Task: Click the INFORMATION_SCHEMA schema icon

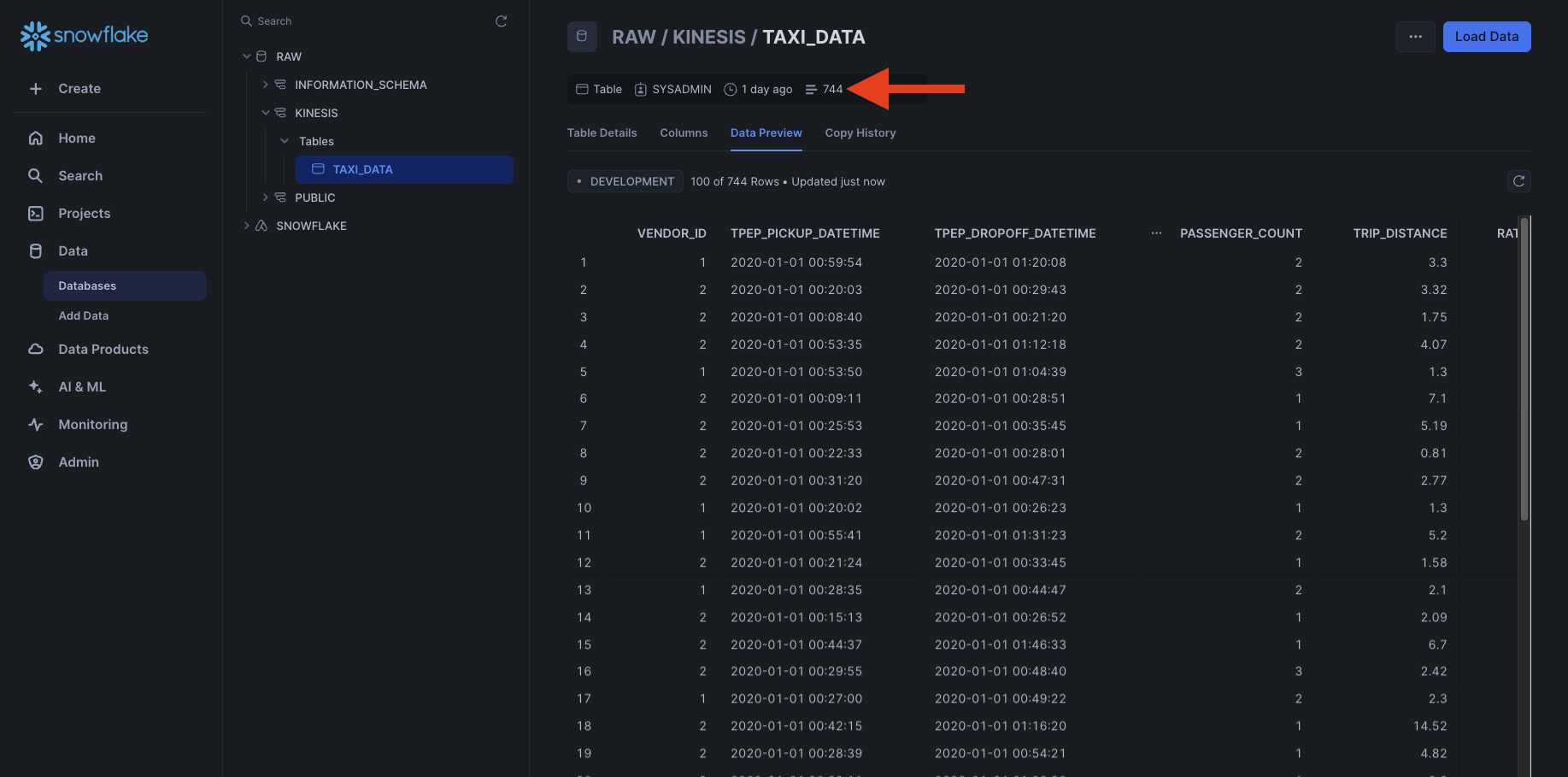Action: (x=280, y=85)
